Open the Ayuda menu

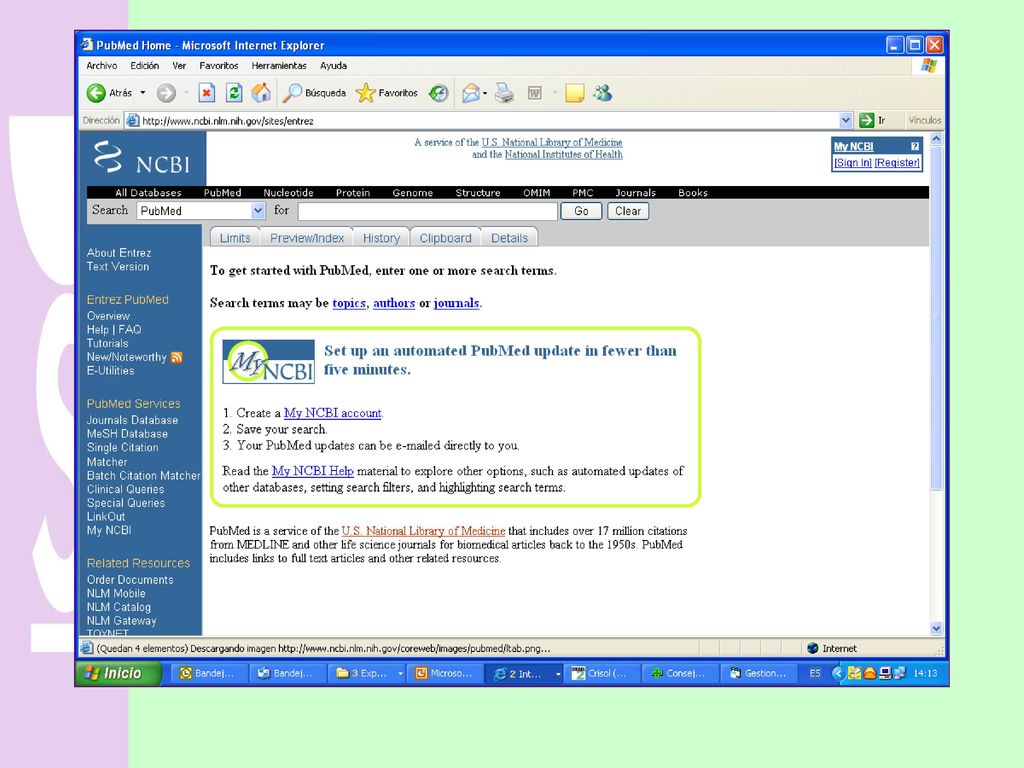coord(333,65)
